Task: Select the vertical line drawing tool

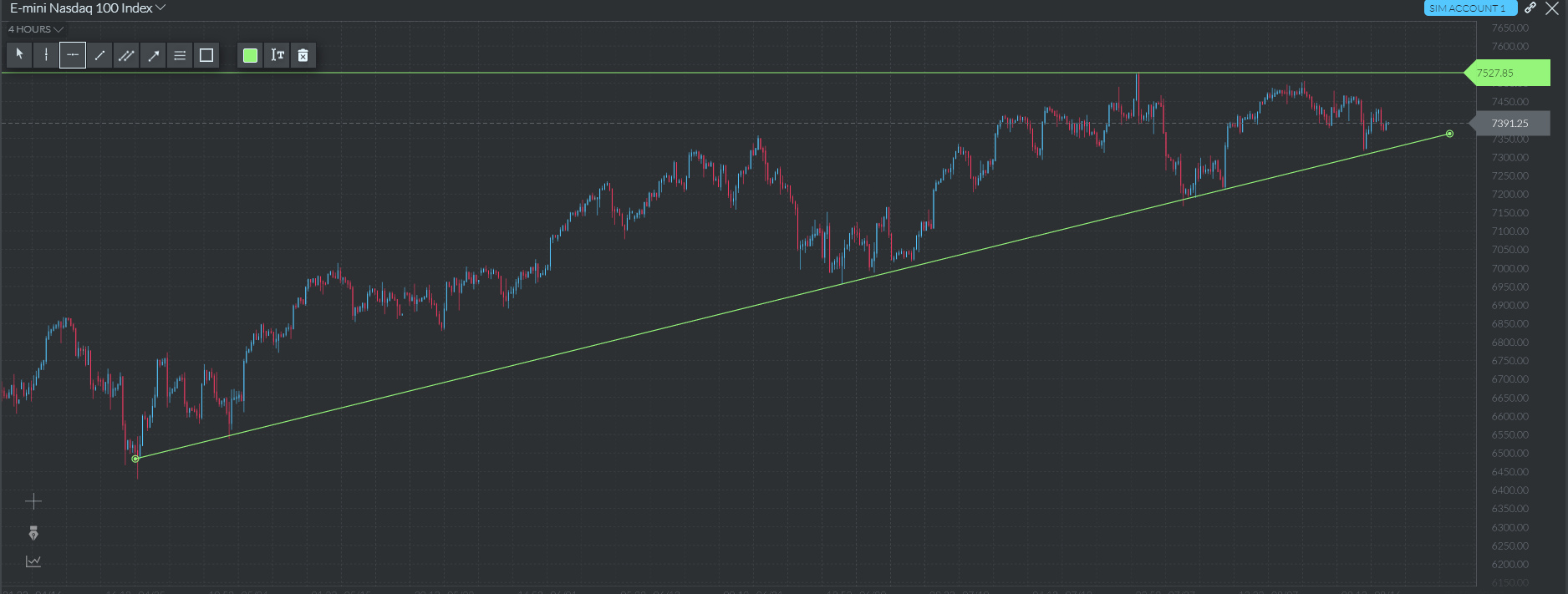Action: pyautogui.click(x=46, y=55)
